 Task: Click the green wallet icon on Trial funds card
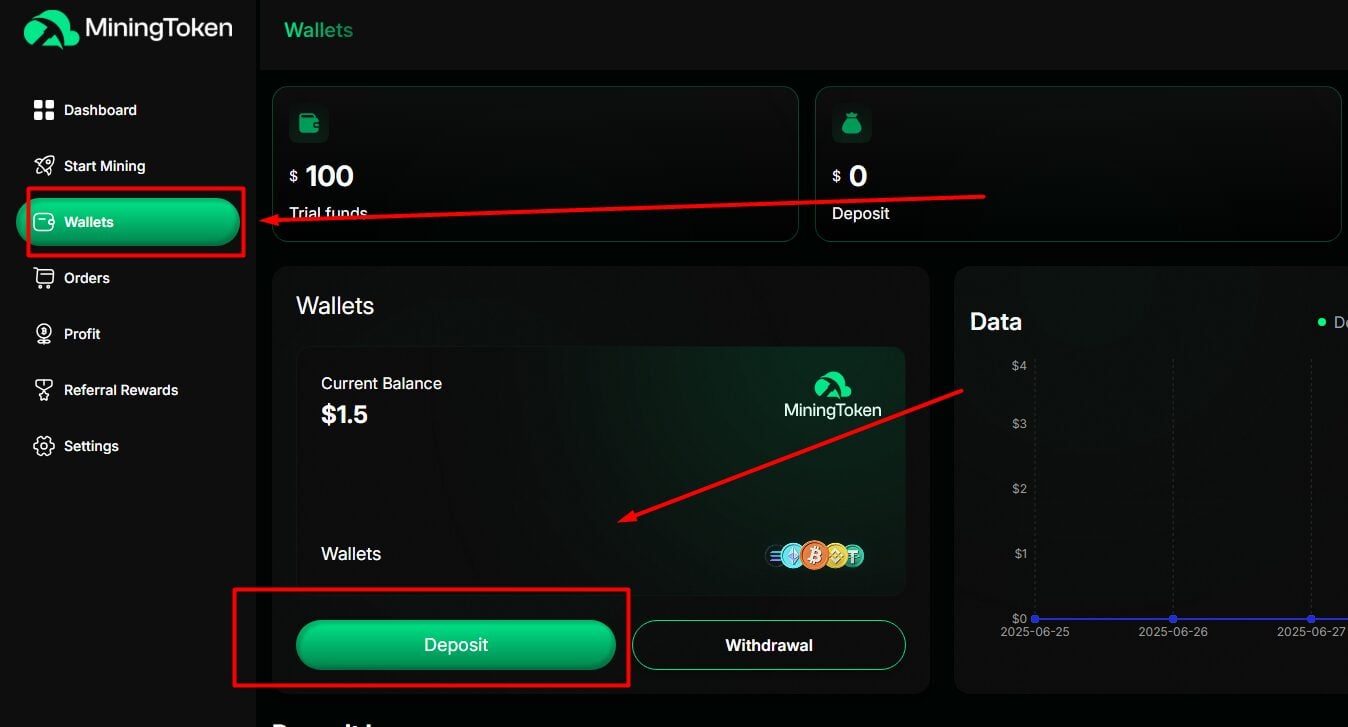coord(309,124)
